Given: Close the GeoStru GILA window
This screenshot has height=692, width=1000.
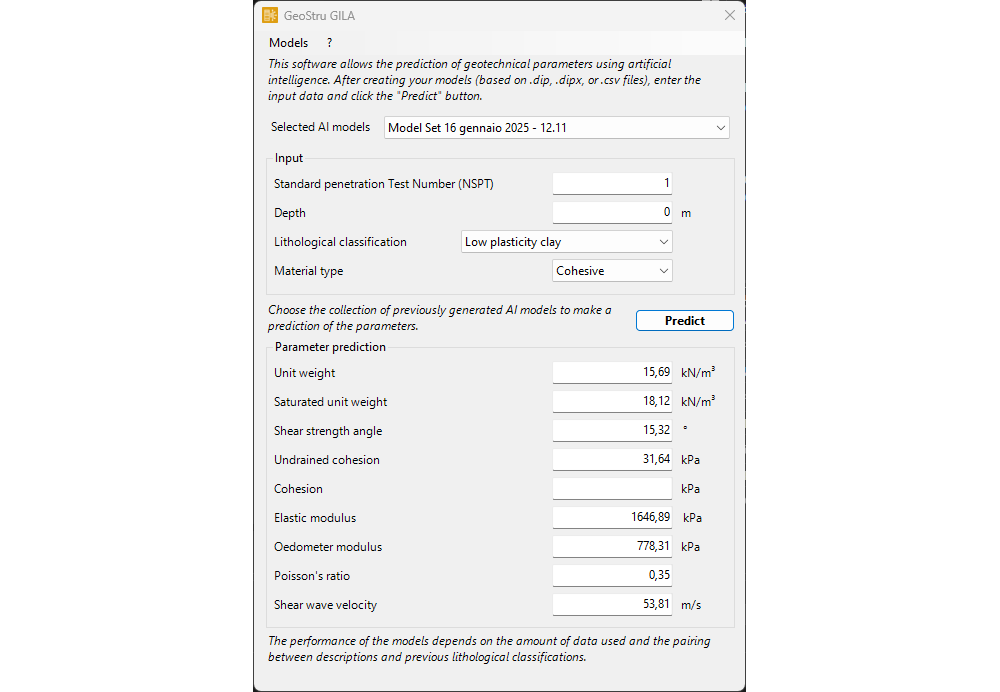Looking at the screenshot, I should click(x=729, y=15).
